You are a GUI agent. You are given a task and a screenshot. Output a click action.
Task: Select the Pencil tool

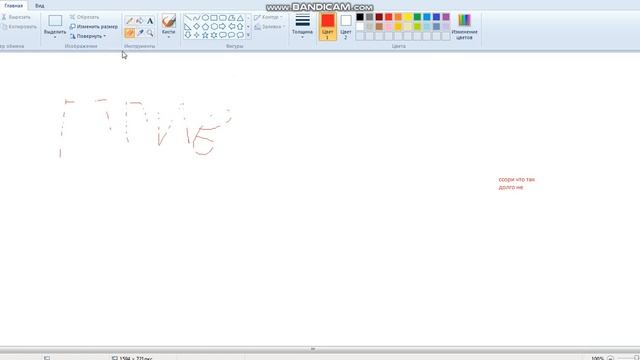pos(130,21)
